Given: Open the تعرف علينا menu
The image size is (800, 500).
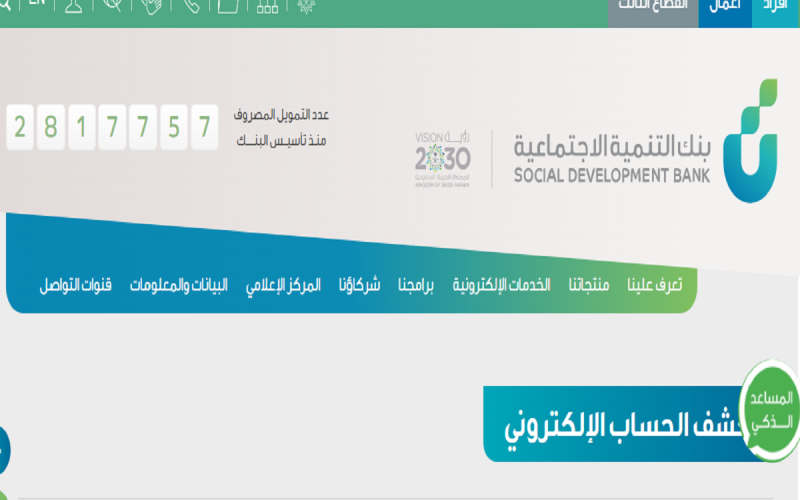Looking at the screenshot, I should coord(655,285).
